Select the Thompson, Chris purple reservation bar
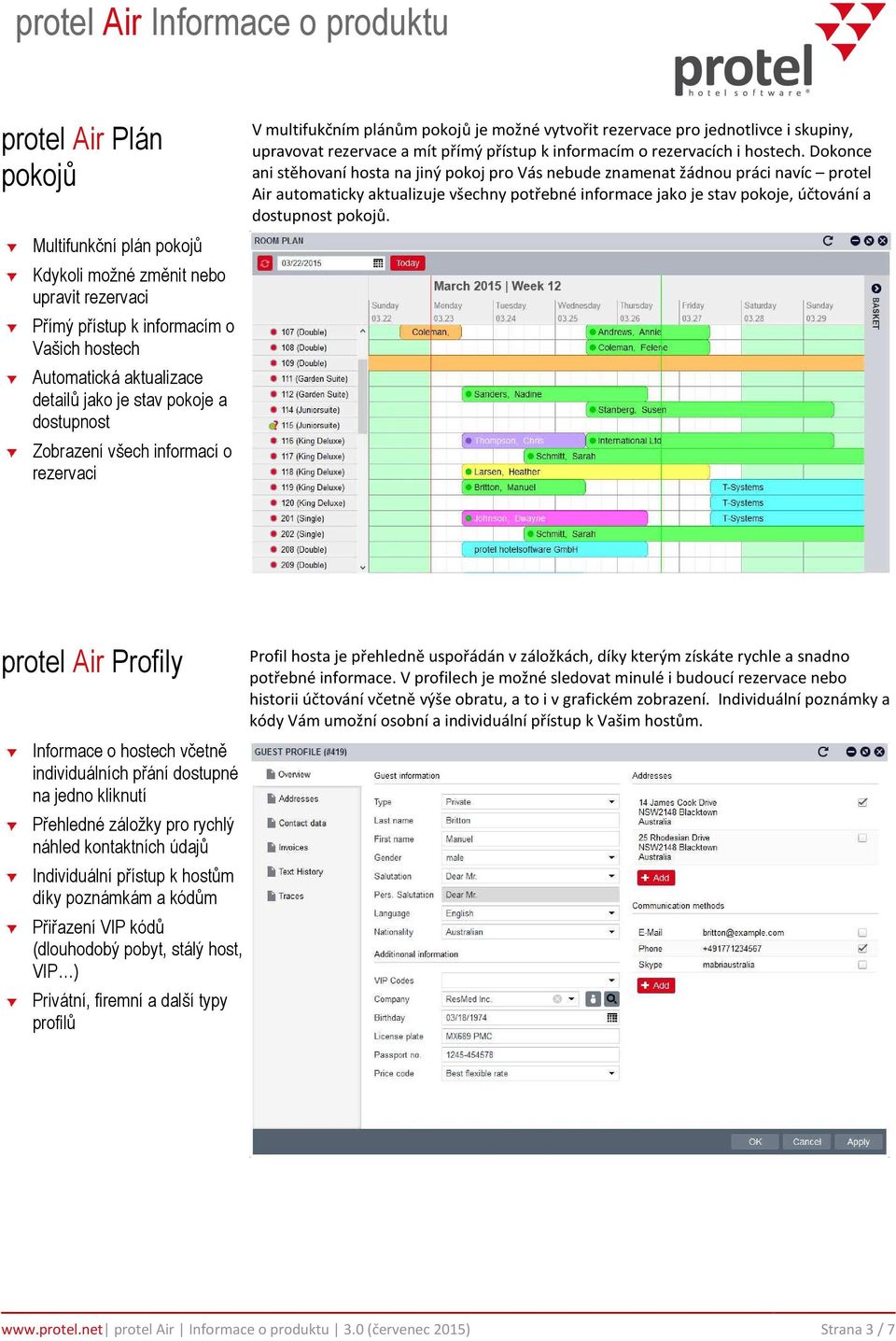Viewport: 896px width, 1341px height. [524, 441]
